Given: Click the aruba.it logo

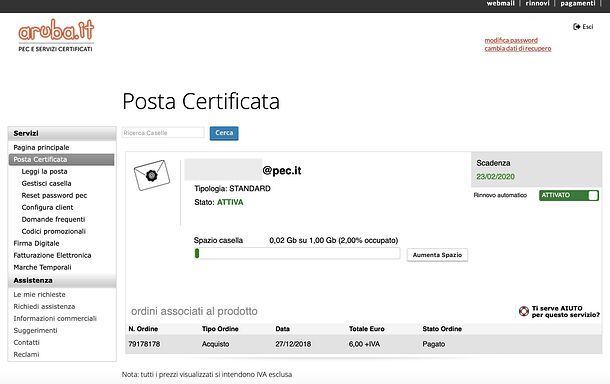Looking at the screenshot, I should click(x=56, y=35).
